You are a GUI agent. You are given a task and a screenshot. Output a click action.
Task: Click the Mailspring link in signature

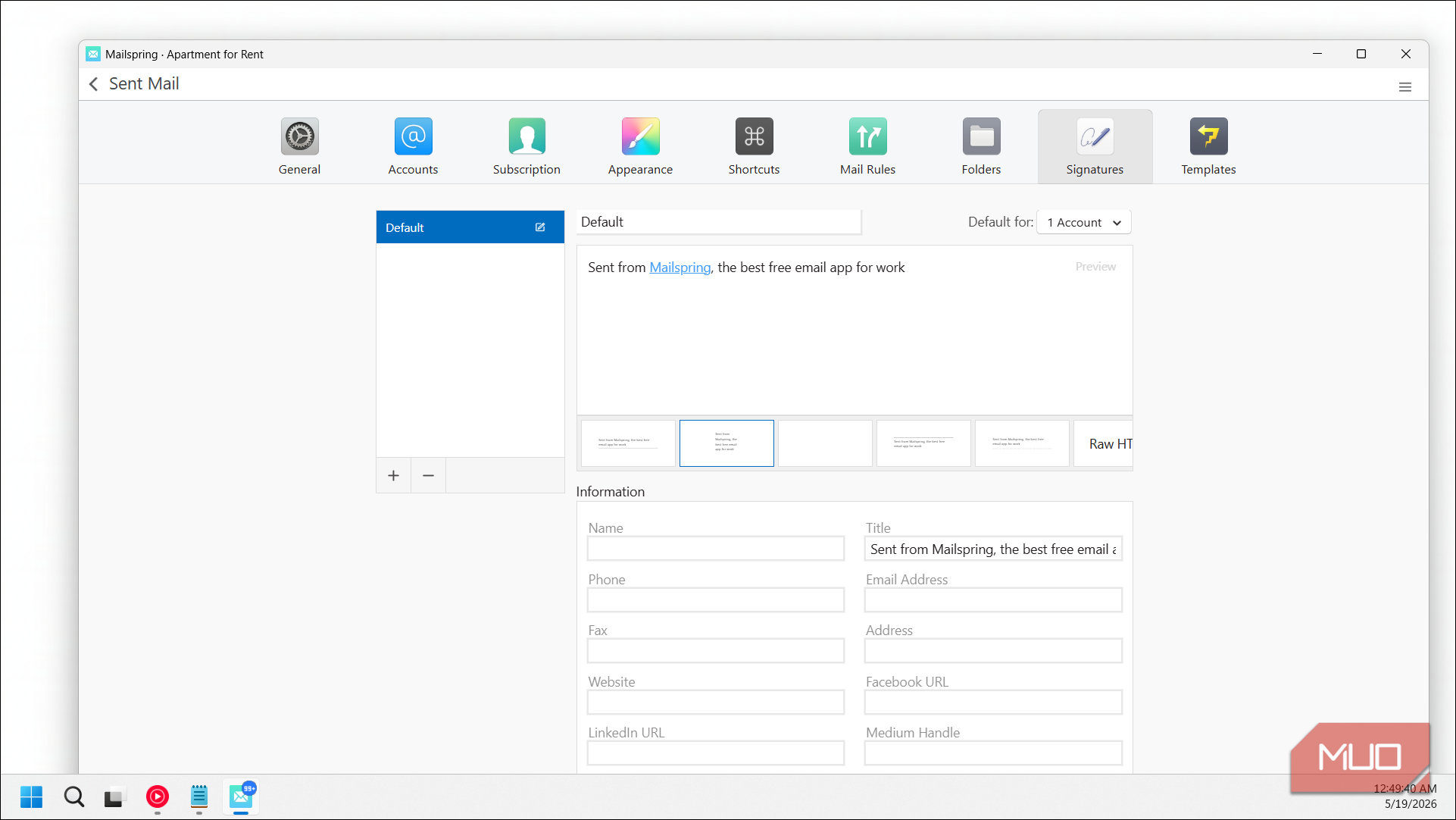(x=680, y=268)
